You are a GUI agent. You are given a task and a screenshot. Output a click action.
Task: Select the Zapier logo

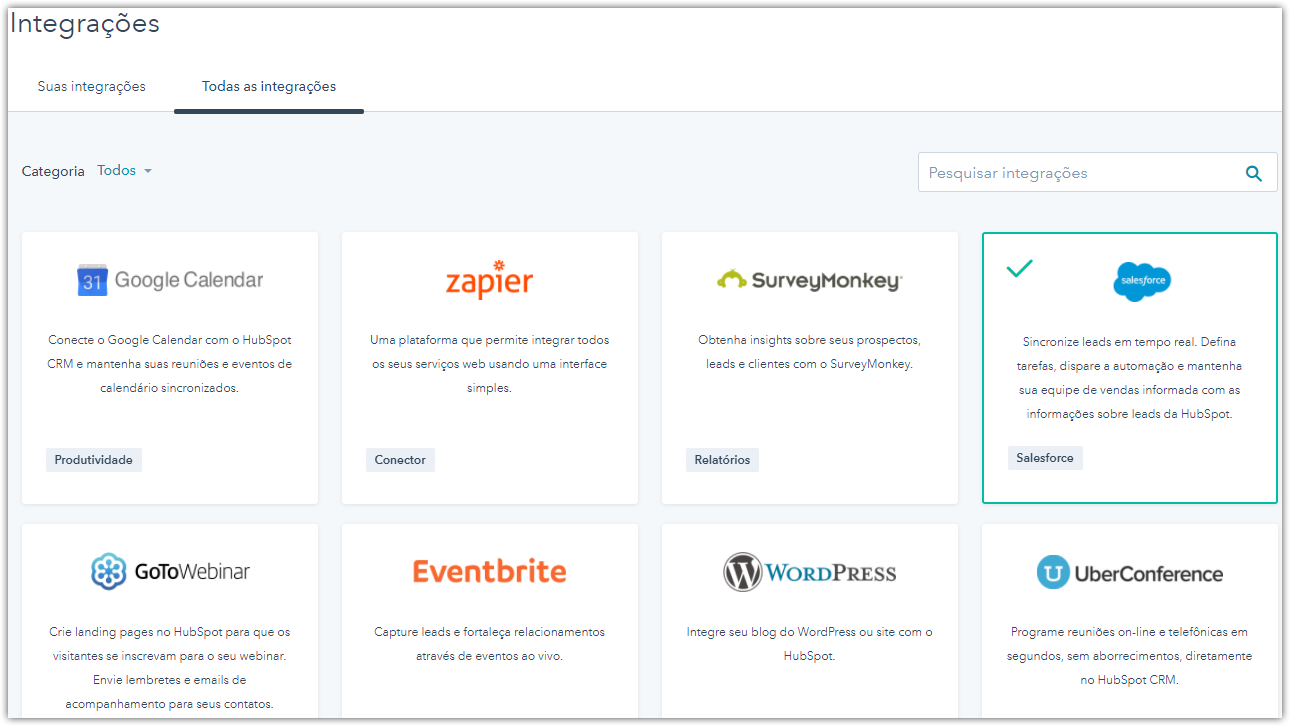pyautogui.click(x=489, y=280)
